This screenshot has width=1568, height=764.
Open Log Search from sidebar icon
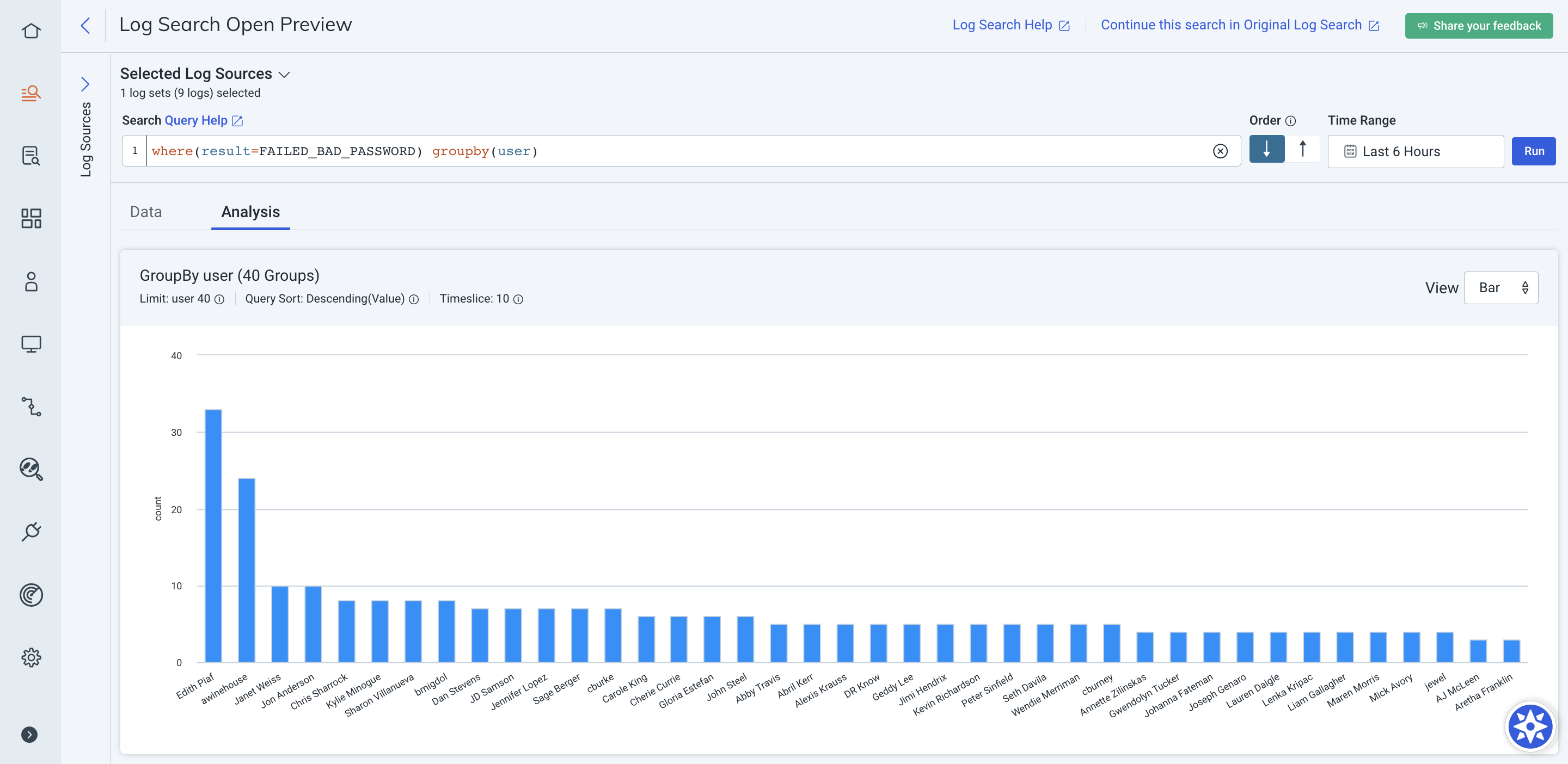31,93
